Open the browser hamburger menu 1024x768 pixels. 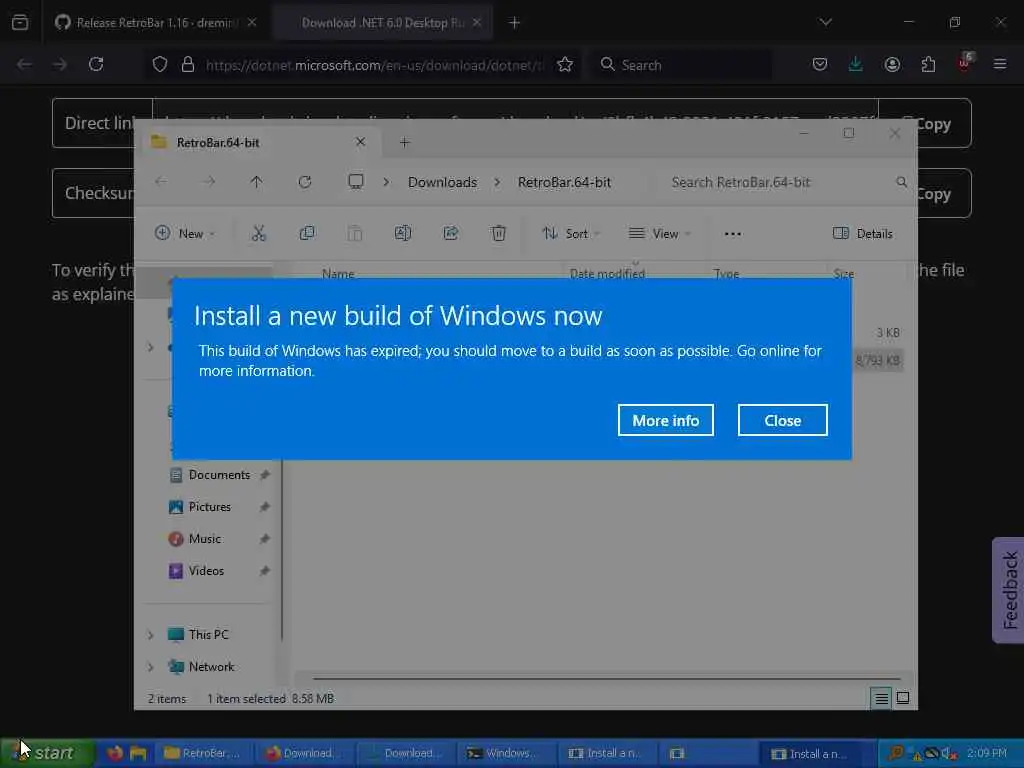point(1000,64)
